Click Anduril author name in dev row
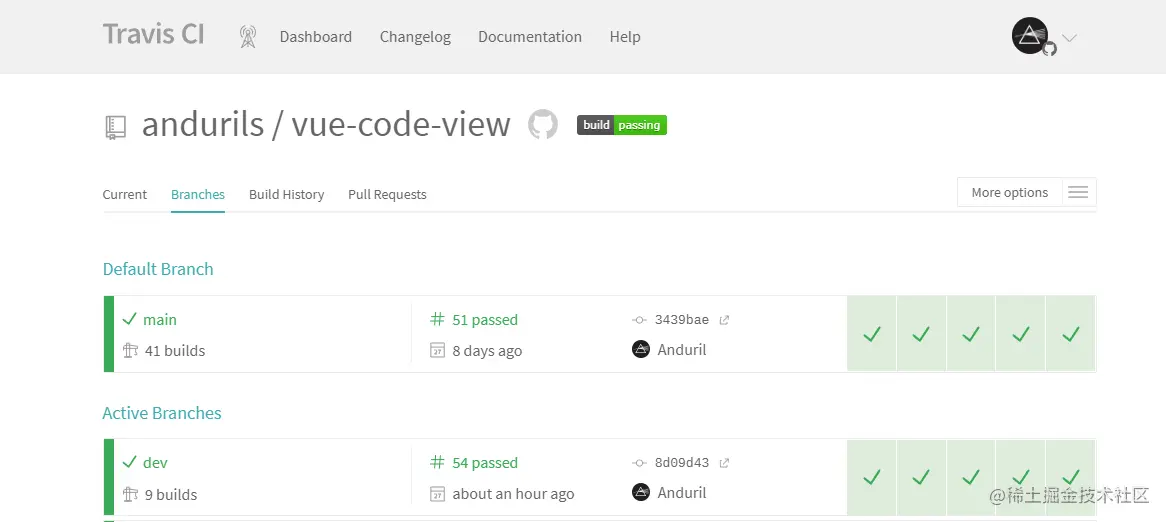 click(682, 492)
